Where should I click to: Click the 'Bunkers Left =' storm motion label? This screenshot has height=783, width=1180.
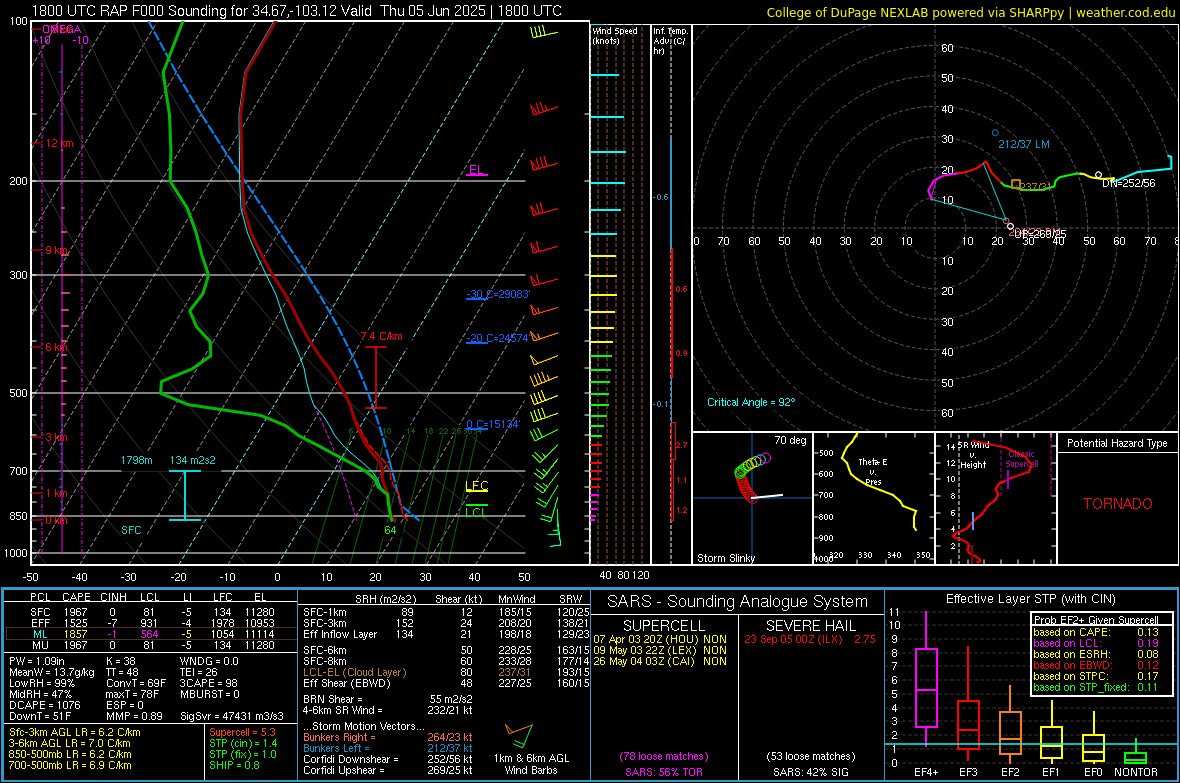(x=336, y=748)
